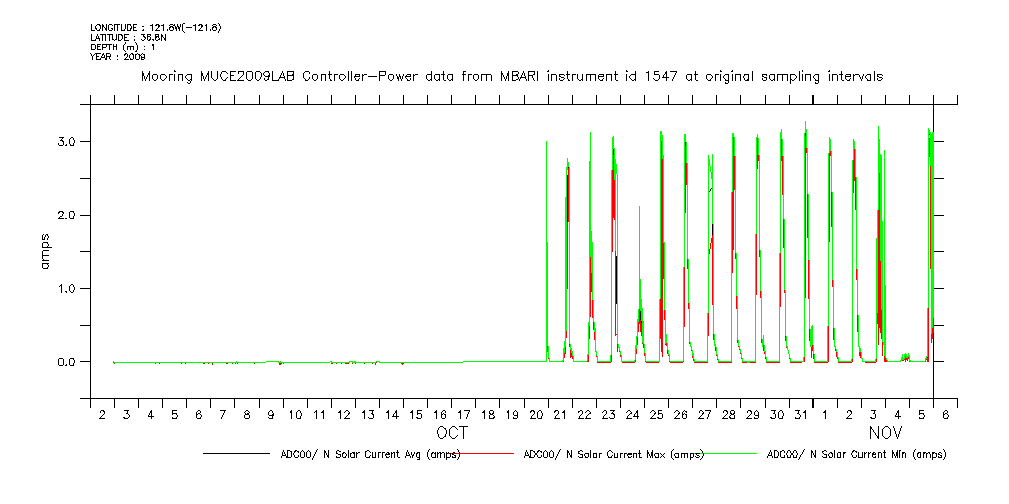Image resolution: width=1009 pixels, height=504 pixels.
Task: Click the day 20 x-axis label
Action: click(x=512, y=414)
